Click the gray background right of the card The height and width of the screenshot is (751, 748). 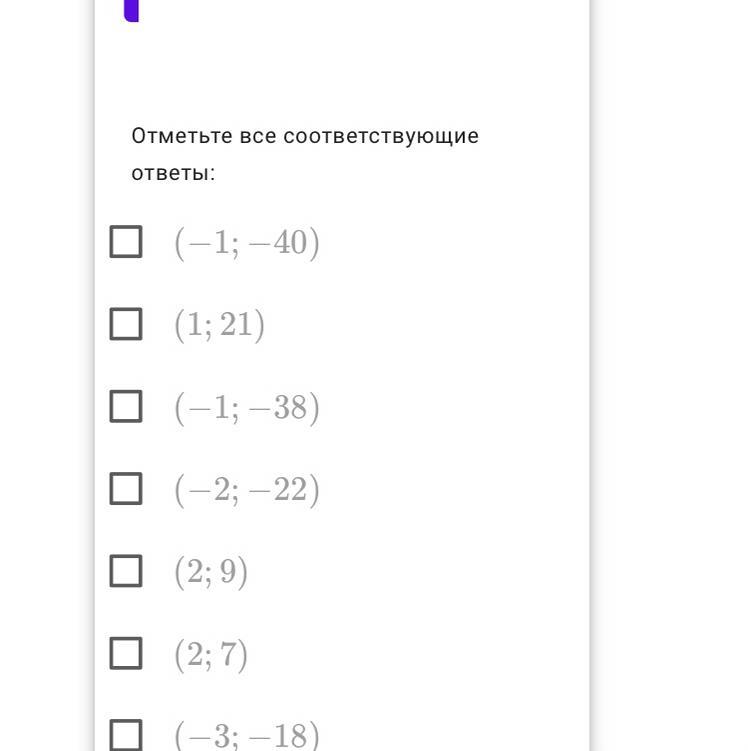pyautogui.click(x=670, y=400)
